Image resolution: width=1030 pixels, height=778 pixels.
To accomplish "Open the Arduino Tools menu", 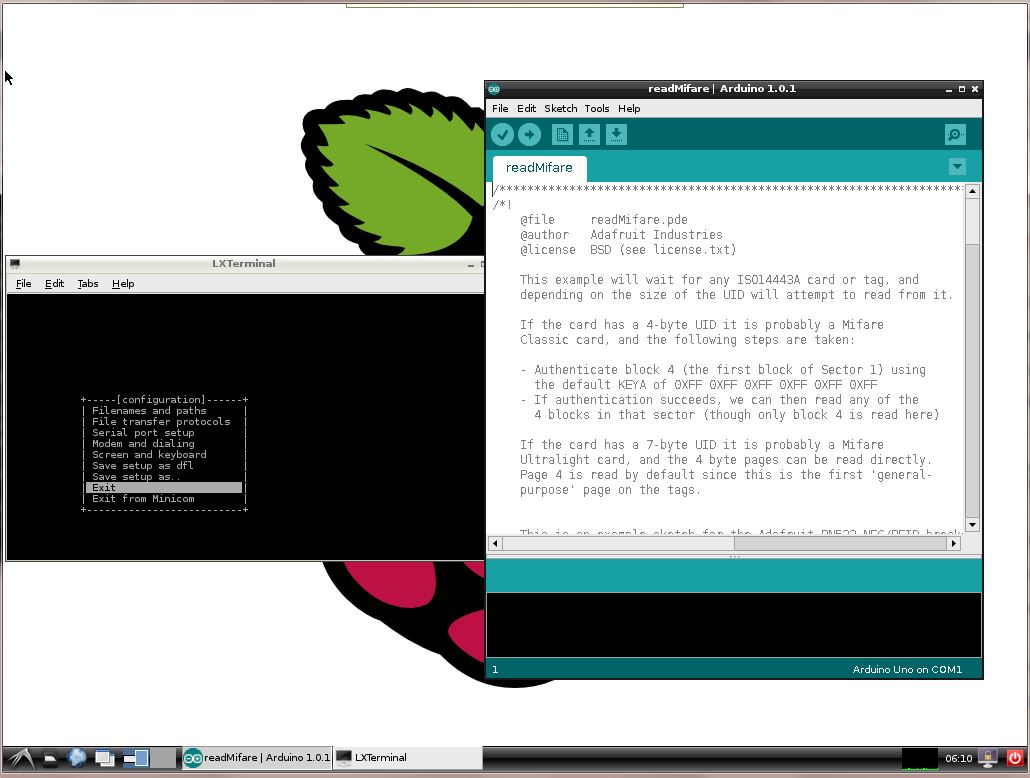I will pyautogui.click(x=596, y=108).
